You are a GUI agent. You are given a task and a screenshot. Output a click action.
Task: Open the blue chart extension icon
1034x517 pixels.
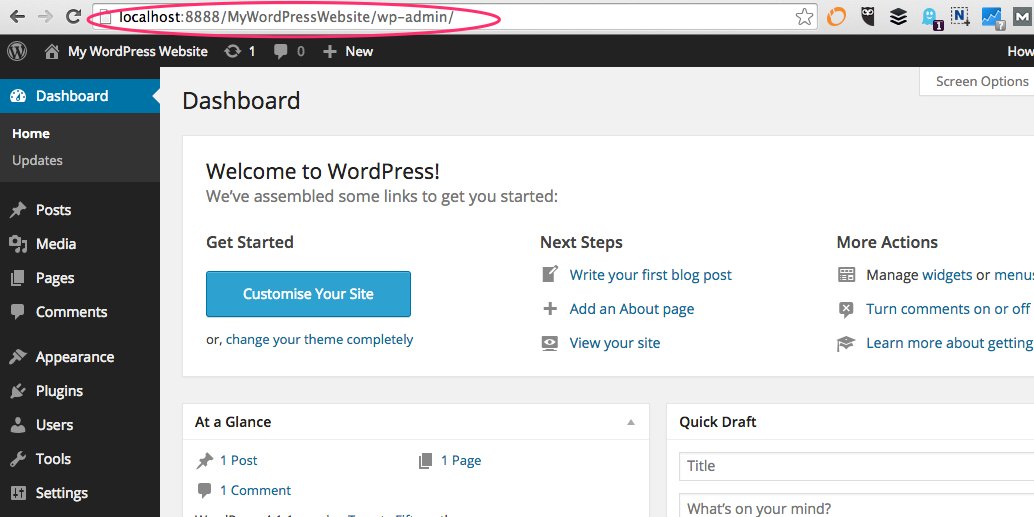(992, 18)
